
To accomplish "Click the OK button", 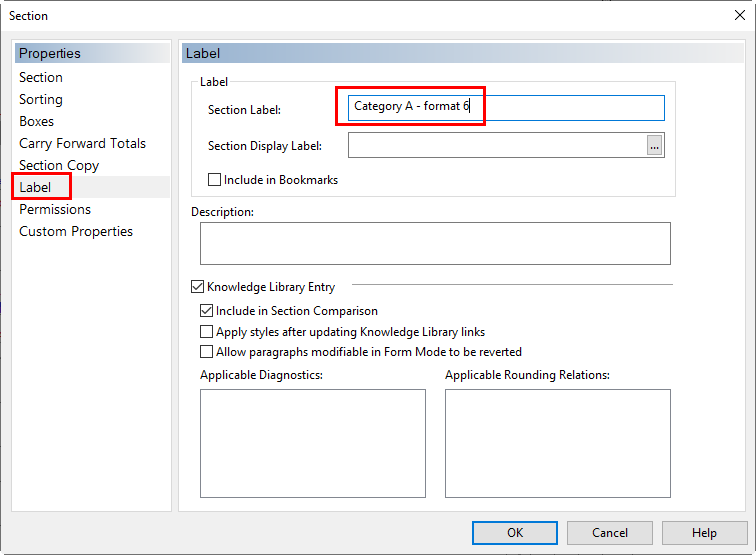I will click(x=515, y=533).
